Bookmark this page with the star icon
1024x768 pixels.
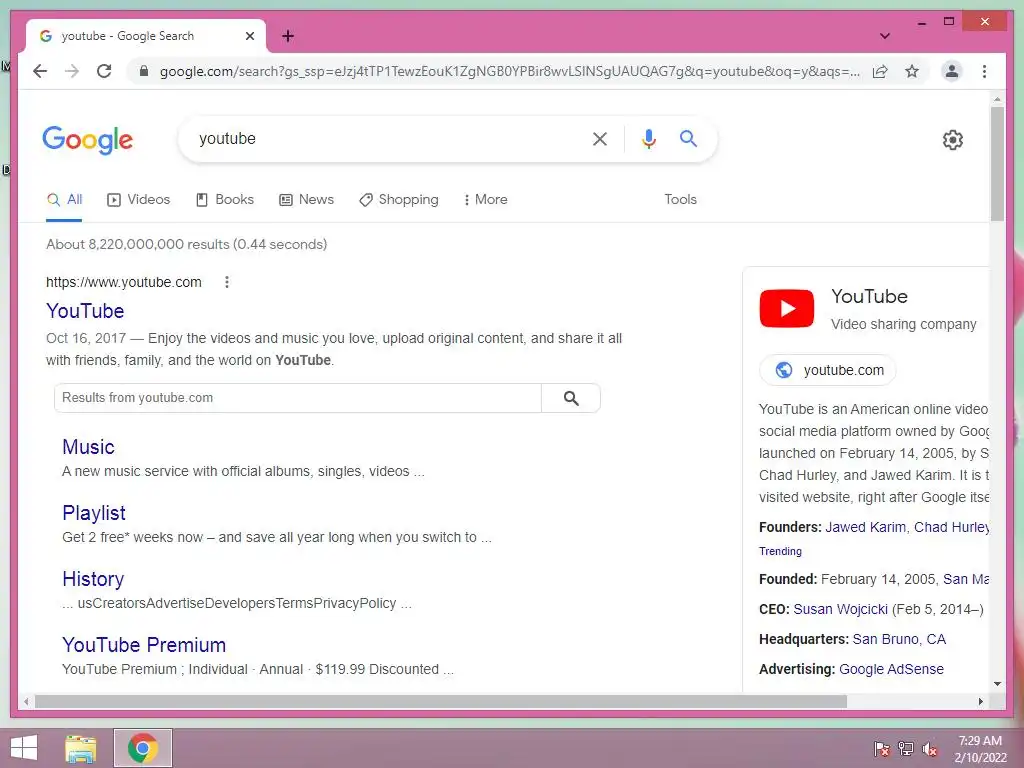[x=912, y=71]
